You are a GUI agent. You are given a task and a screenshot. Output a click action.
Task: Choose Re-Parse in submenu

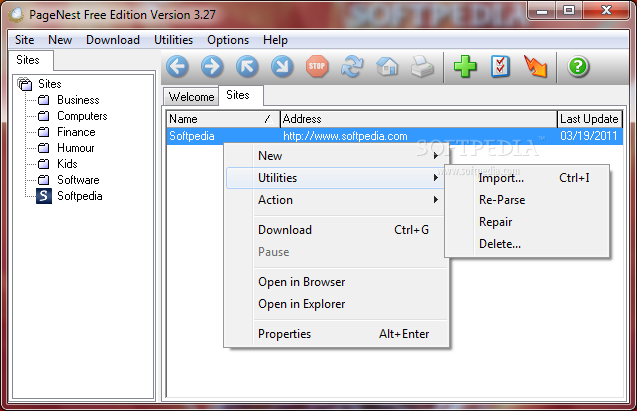527,200
